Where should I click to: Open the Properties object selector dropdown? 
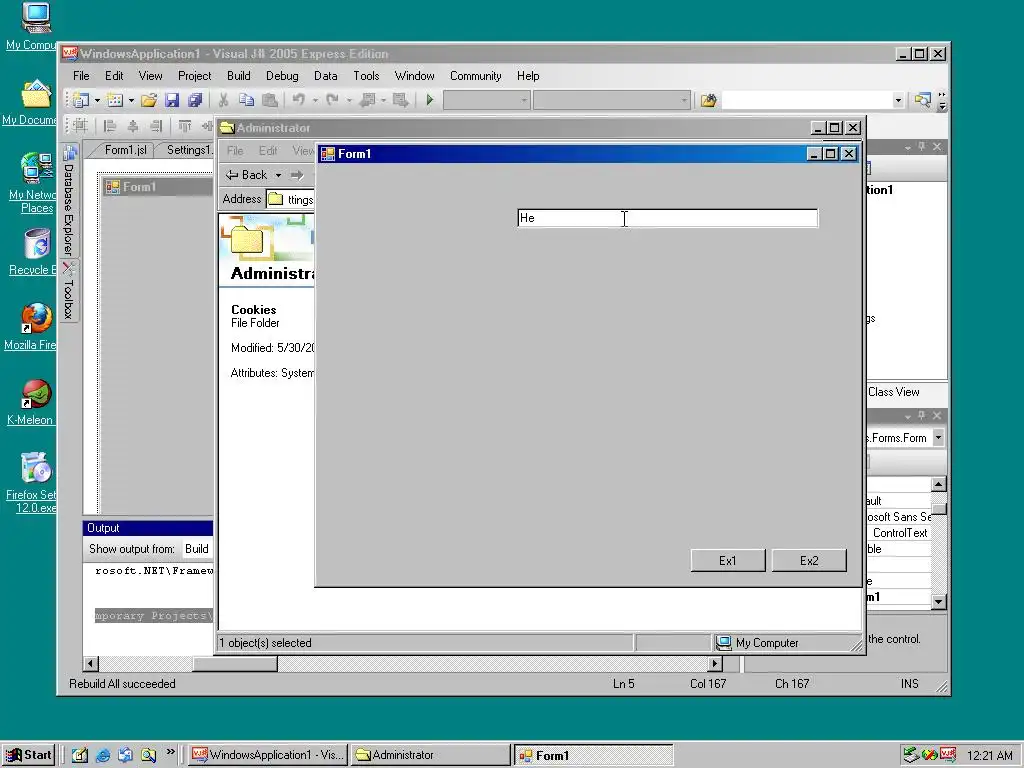click(938, 438)
